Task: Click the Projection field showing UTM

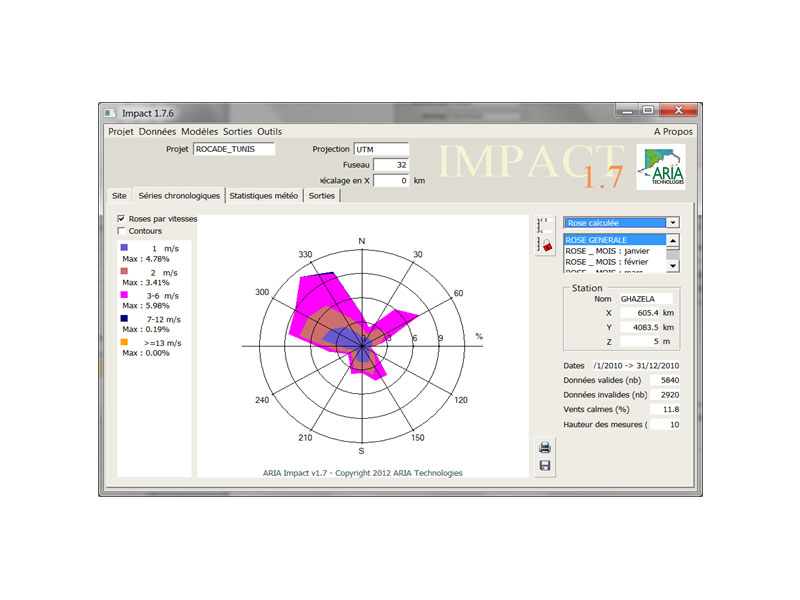Action: coord(381,149)
